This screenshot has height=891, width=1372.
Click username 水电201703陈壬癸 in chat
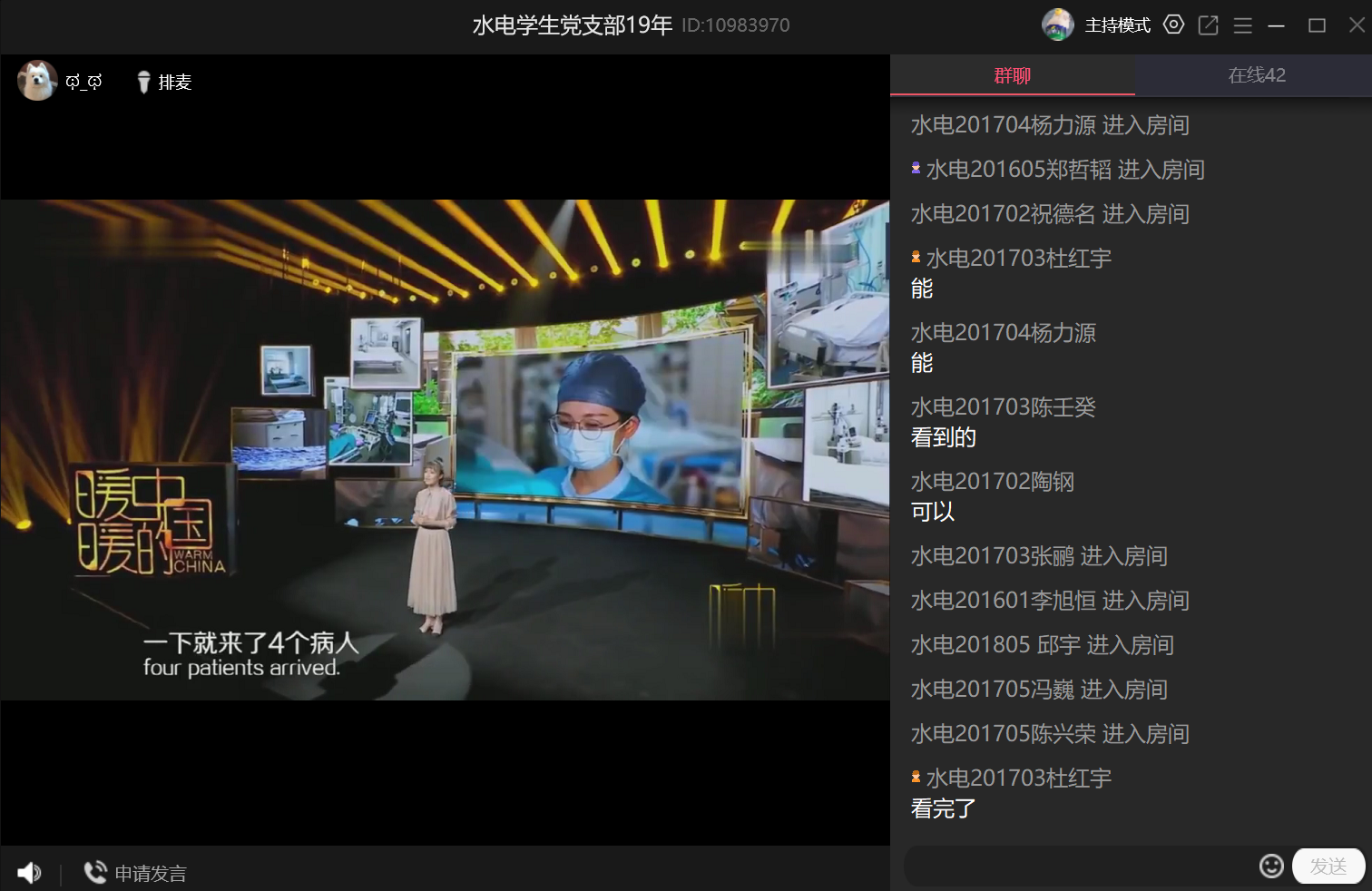[1003, 407]
